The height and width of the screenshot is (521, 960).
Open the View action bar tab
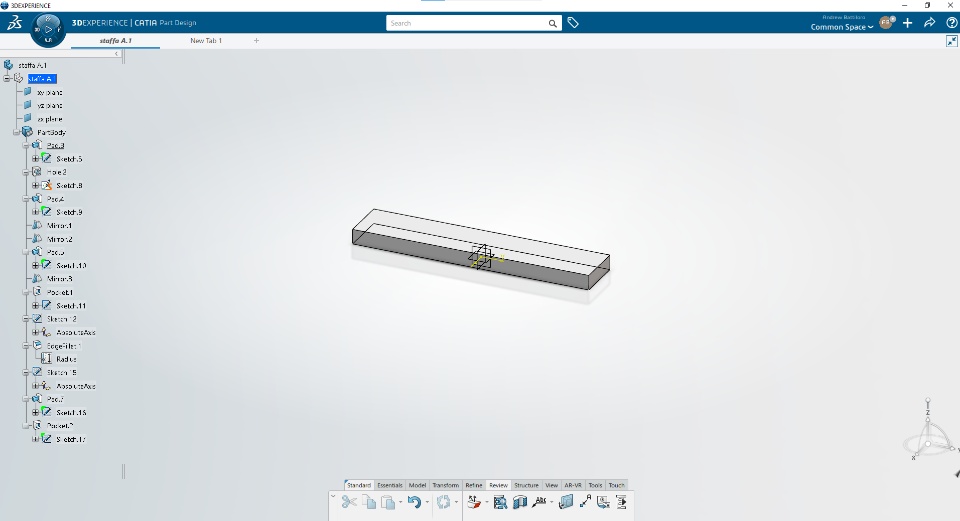click(551, 485)
